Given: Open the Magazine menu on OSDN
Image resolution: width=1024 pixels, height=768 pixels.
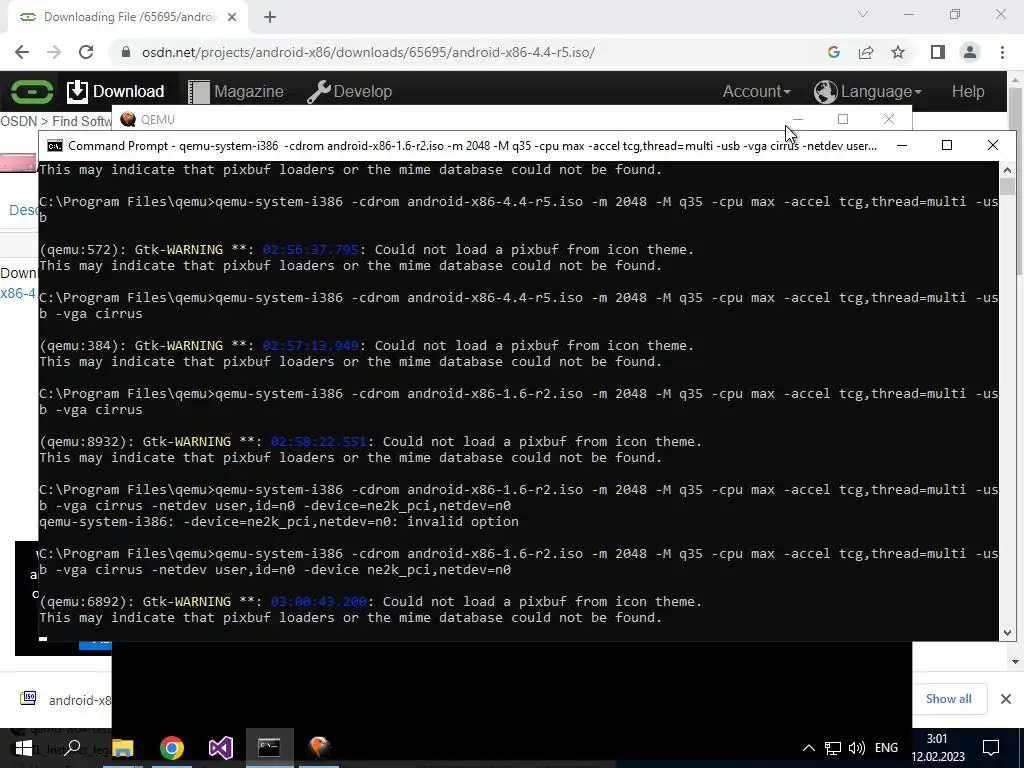Looking at the screenshot, I should pyautogui.click(x=236, y=91).
